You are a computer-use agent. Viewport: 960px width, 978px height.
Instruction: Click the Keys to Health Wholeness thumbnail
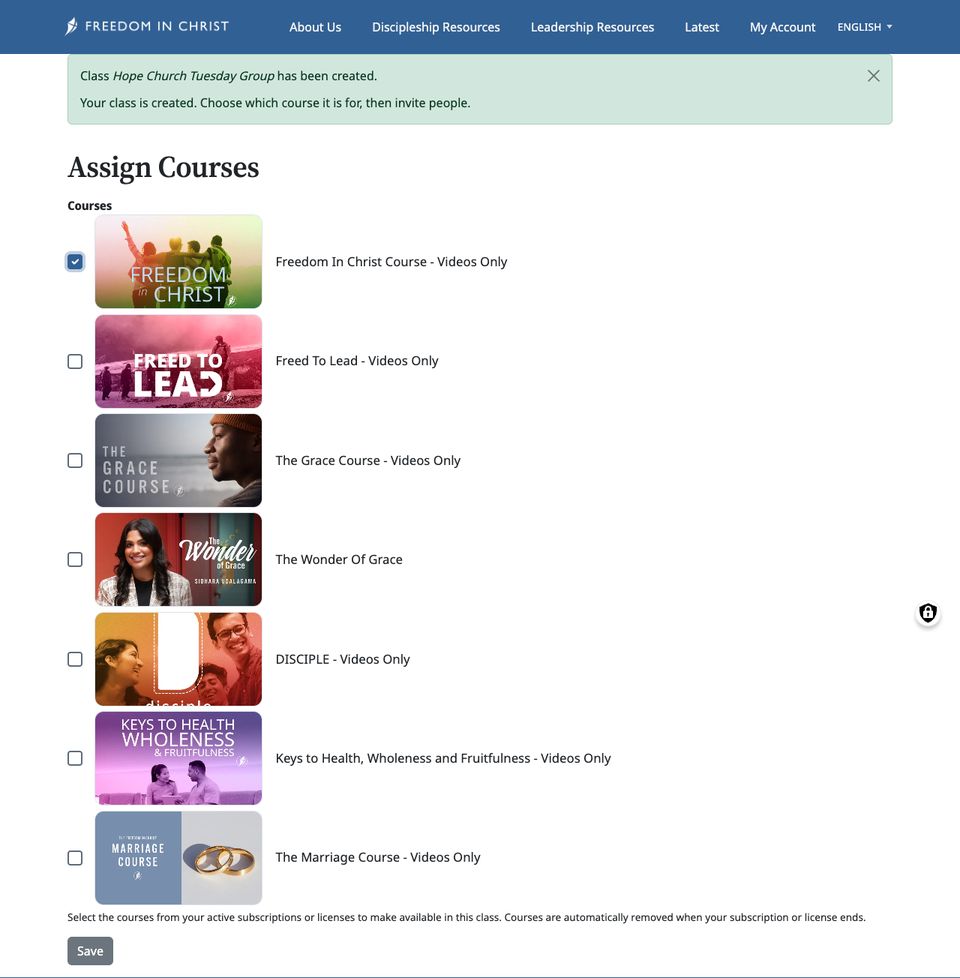point(178,758)
